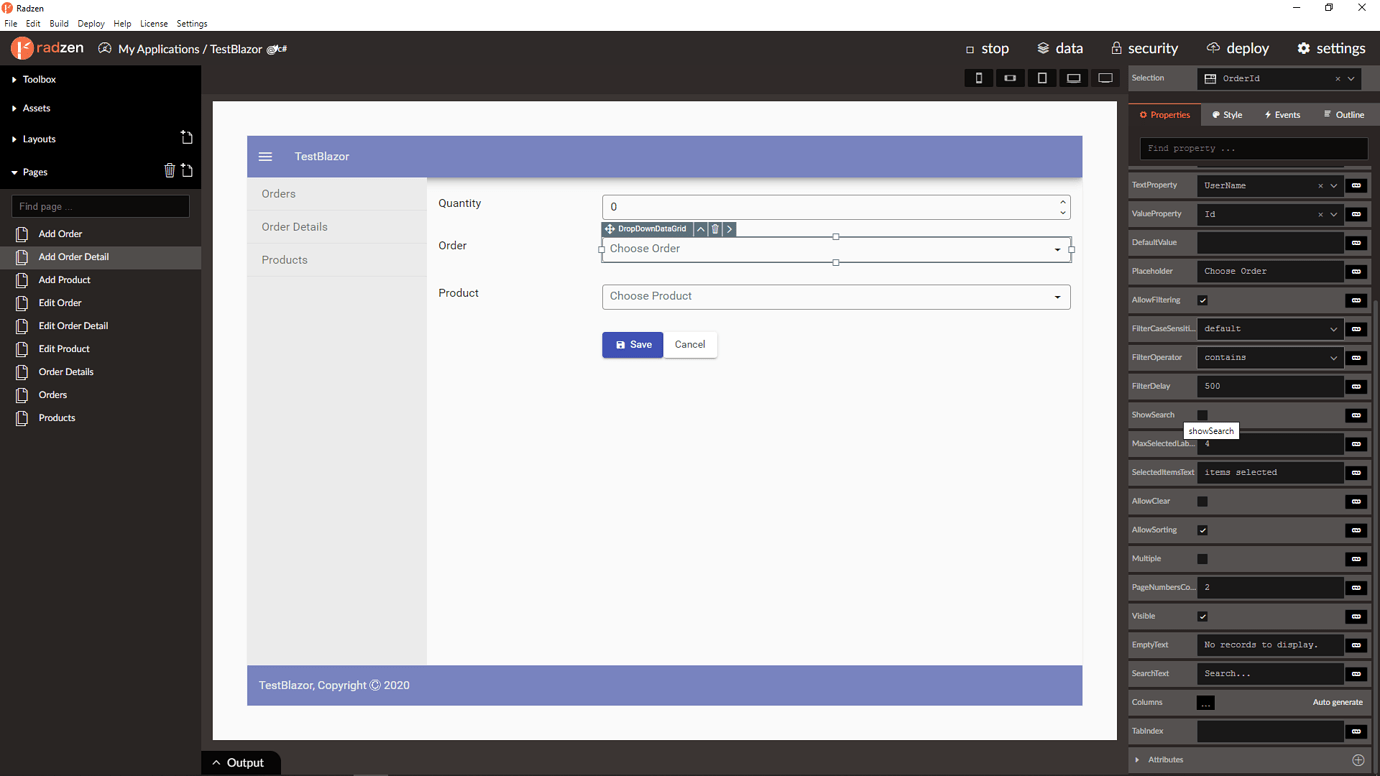Clear the ValueProperty Id value
This screenshot has height=776, width=1380.
[1320, 215]
